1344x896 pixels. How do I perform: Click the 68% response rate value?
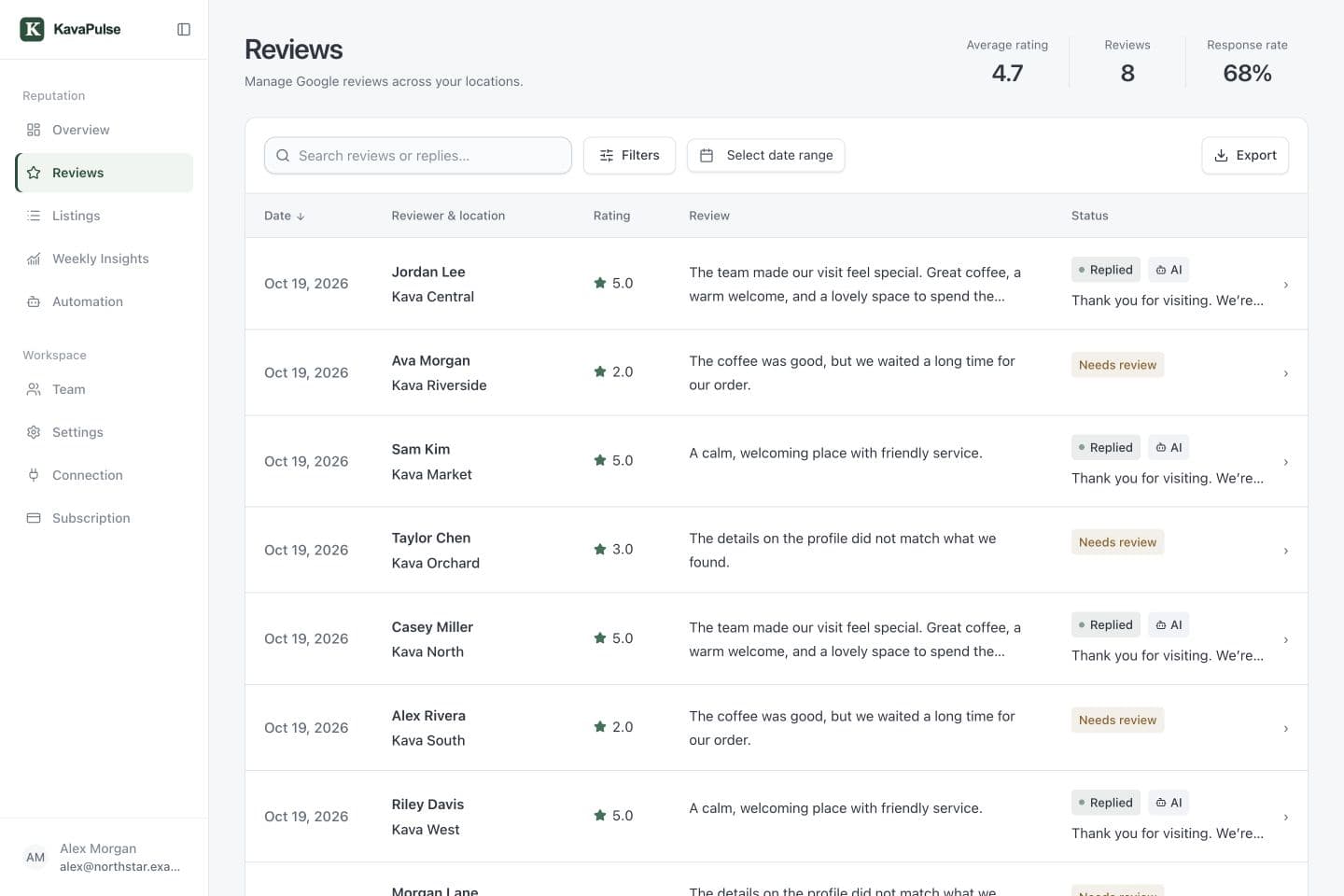(1247, 74)
